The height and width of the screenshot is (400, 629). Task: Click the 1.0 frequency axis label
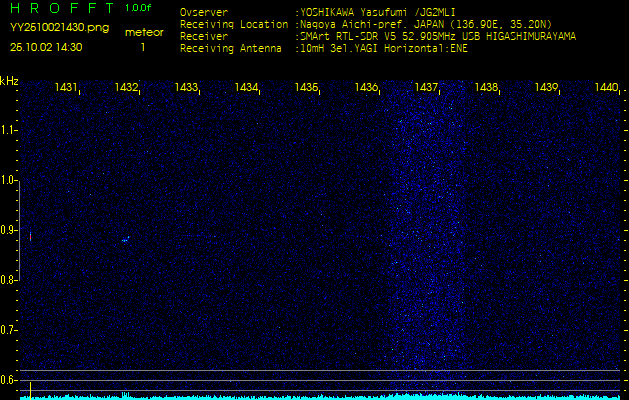click(x=7, y=180)
